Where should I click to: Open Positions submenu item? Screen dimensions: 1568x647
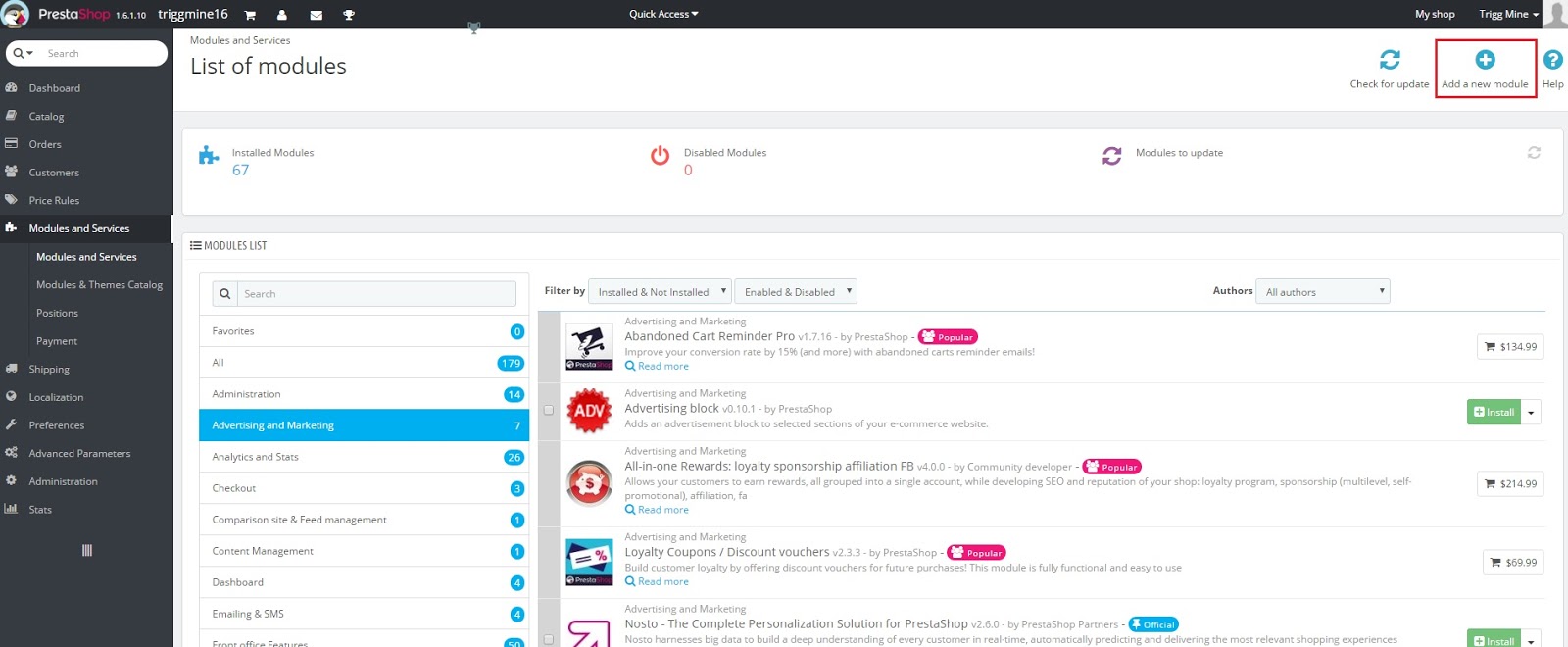coord(57,313)
